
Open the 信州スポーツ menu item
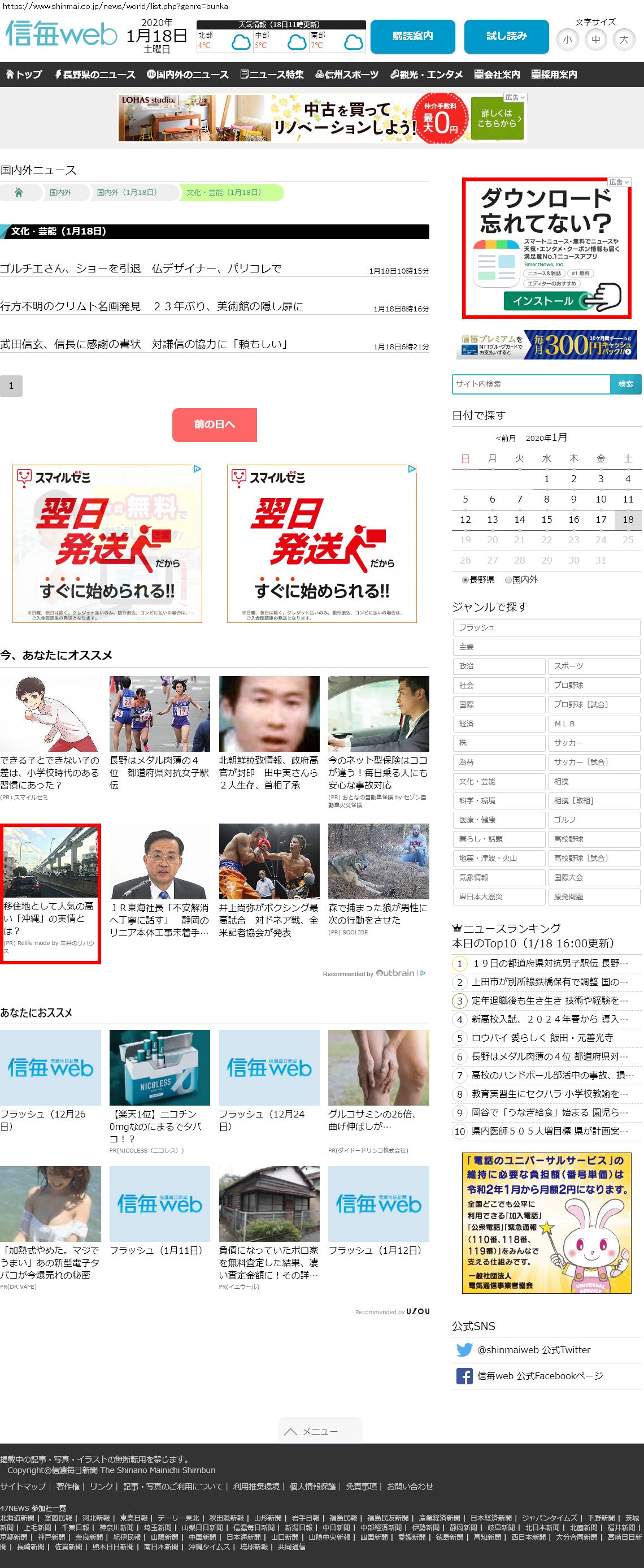pos(347,74)
